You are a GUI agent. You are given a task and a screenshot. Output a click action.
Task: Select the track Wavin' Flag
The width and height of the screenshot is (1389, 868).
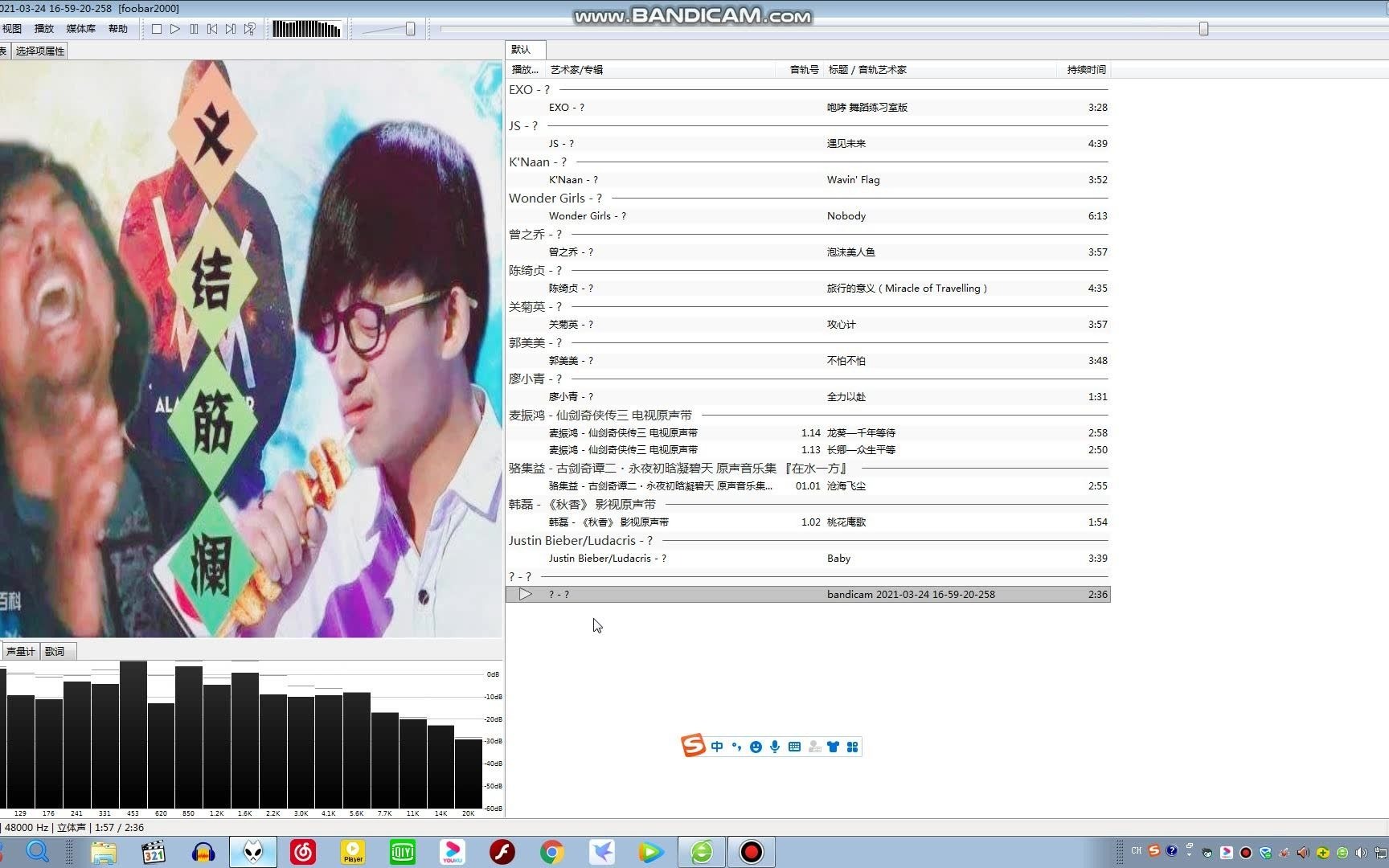(808, 180)
